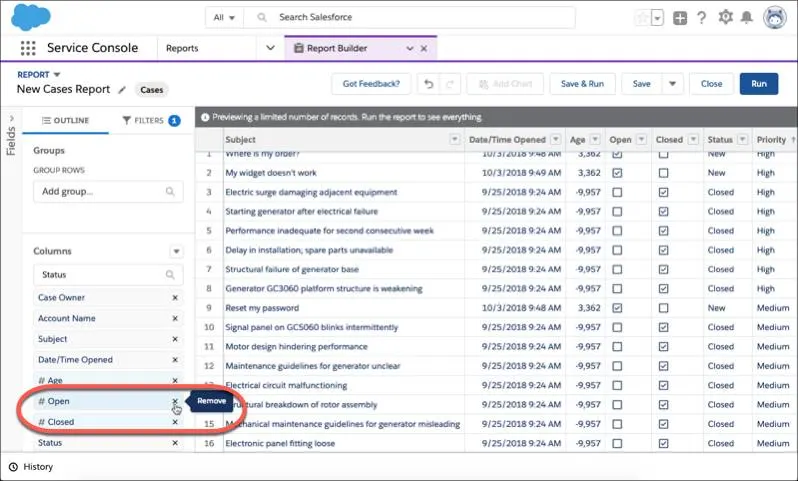Click search icon in Add group field
This screenshot has width=798, height=481.
[170, 191]
